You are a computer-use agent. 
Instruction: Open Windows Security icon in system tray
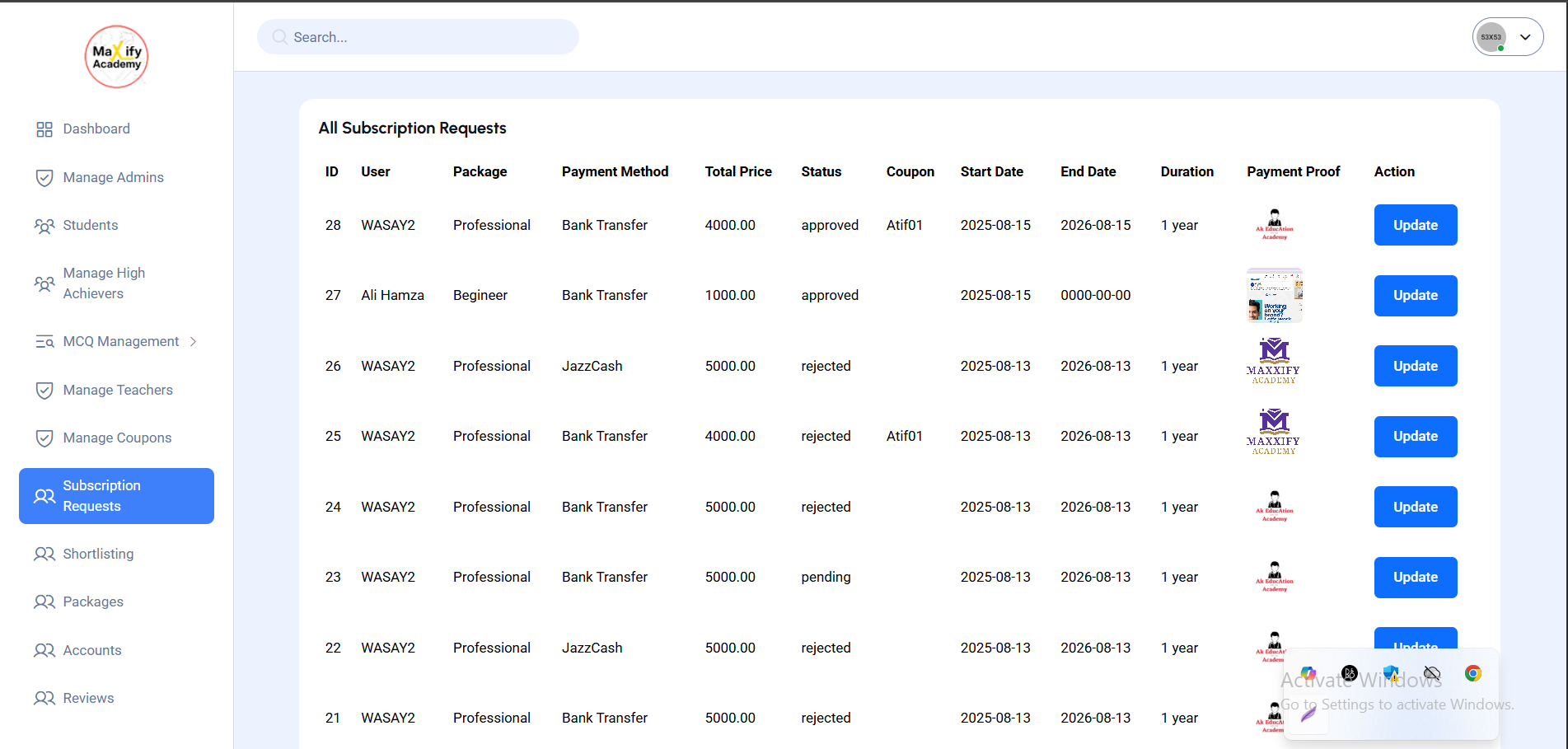(1391, 674)
